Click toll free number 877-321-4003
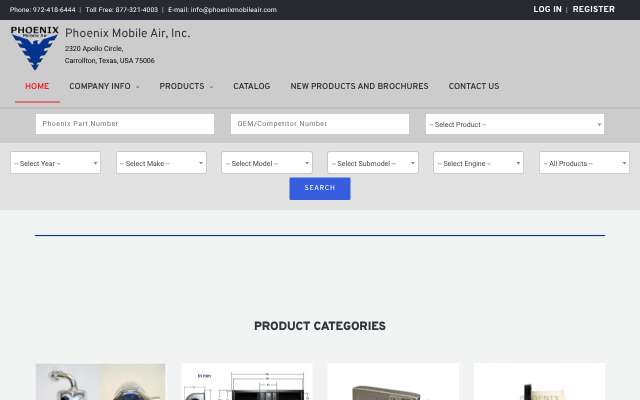This screenshot has width=640, height=400. pyautogui.click(x=136, y=10)
